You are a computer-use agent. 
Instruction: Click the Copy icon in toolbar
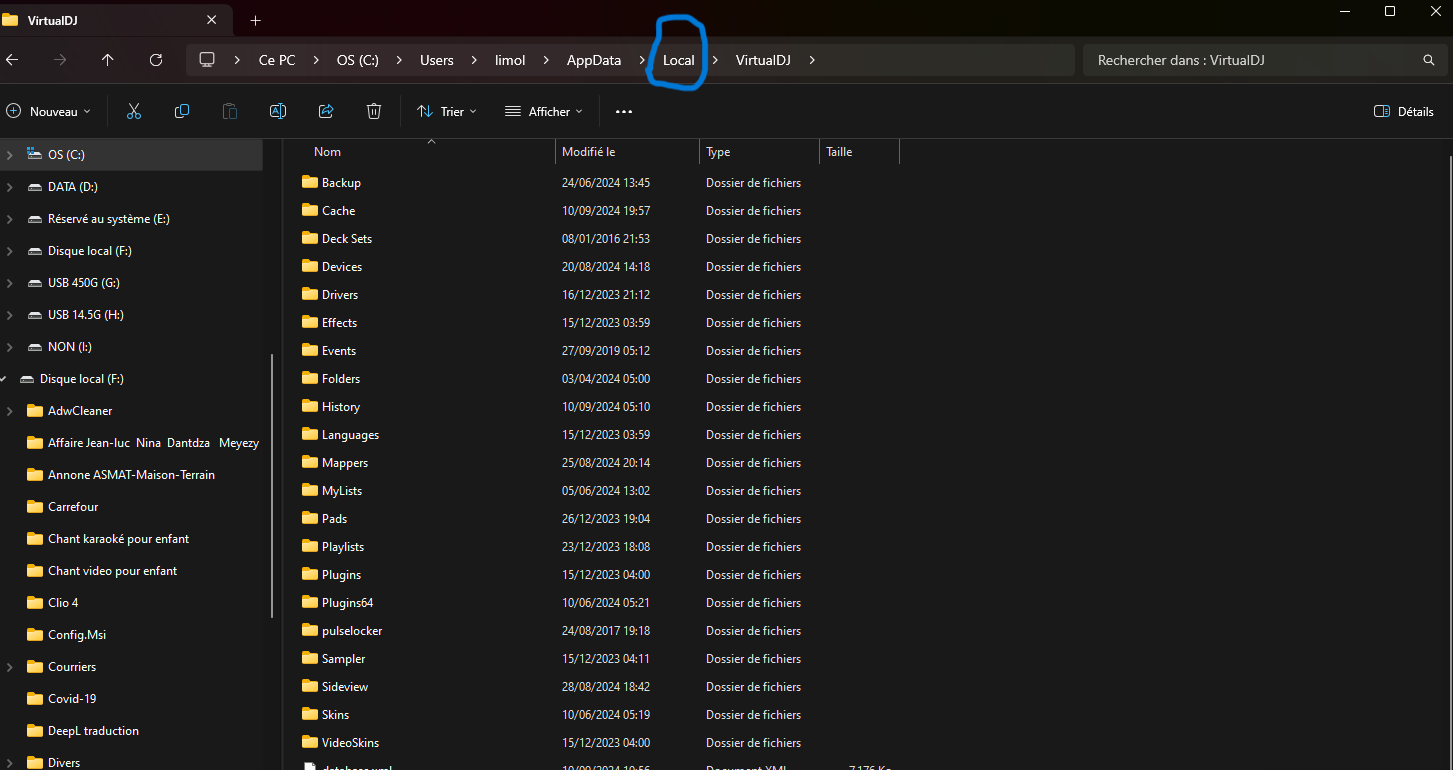point(182,112)
